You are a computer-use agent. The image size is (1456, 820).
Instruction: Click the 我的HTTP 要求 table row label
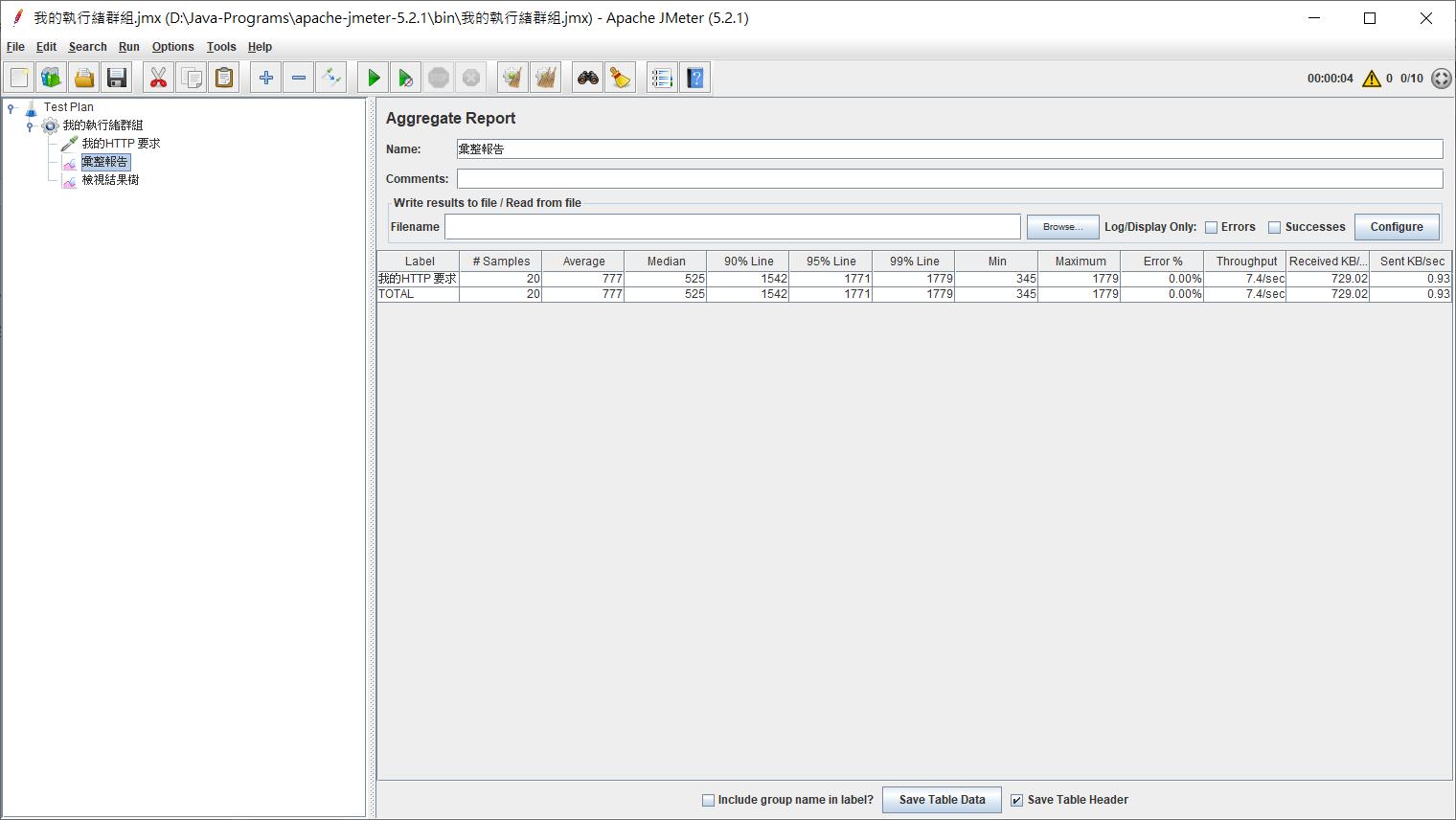419,279
